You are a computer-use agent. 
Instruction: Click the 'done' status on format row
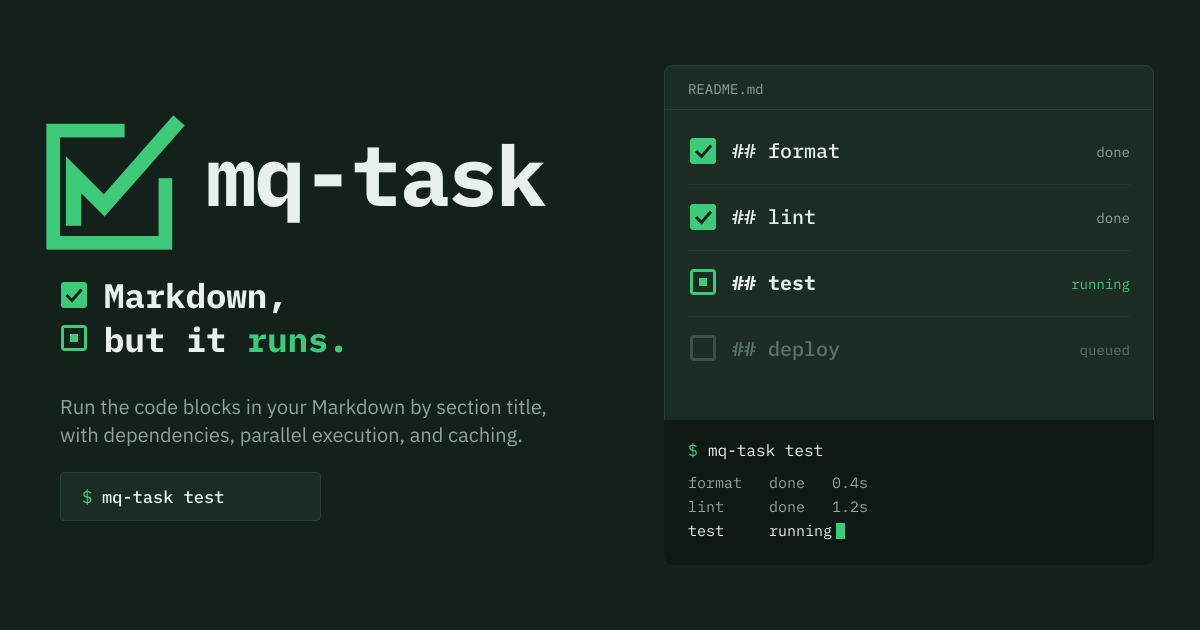[1113, 152]
